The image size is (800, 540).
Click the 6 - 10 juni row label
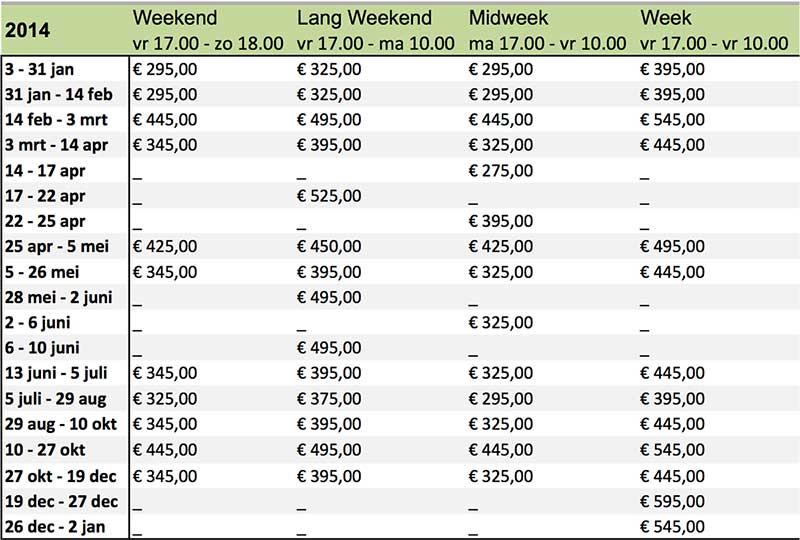(42, 348)
